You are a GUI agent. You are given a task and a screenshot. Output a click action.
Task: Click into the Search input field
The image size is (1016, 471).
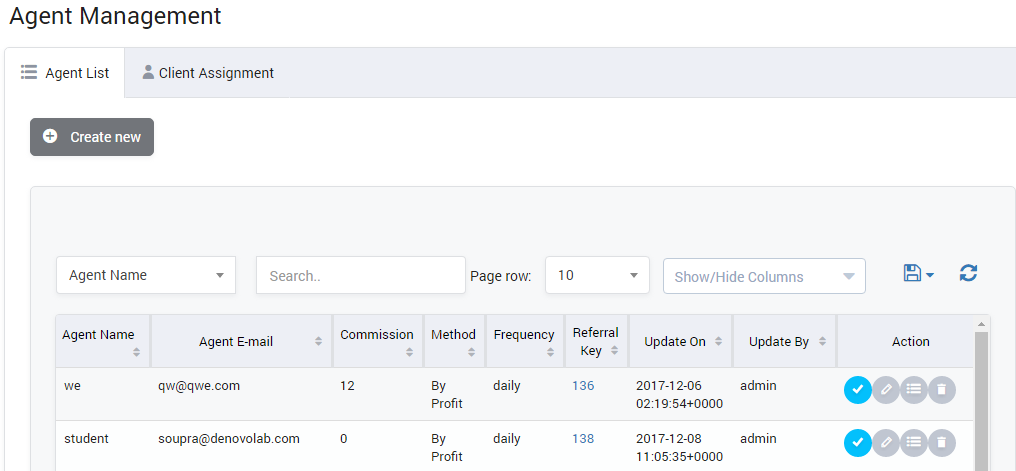(x=360, y=275)
